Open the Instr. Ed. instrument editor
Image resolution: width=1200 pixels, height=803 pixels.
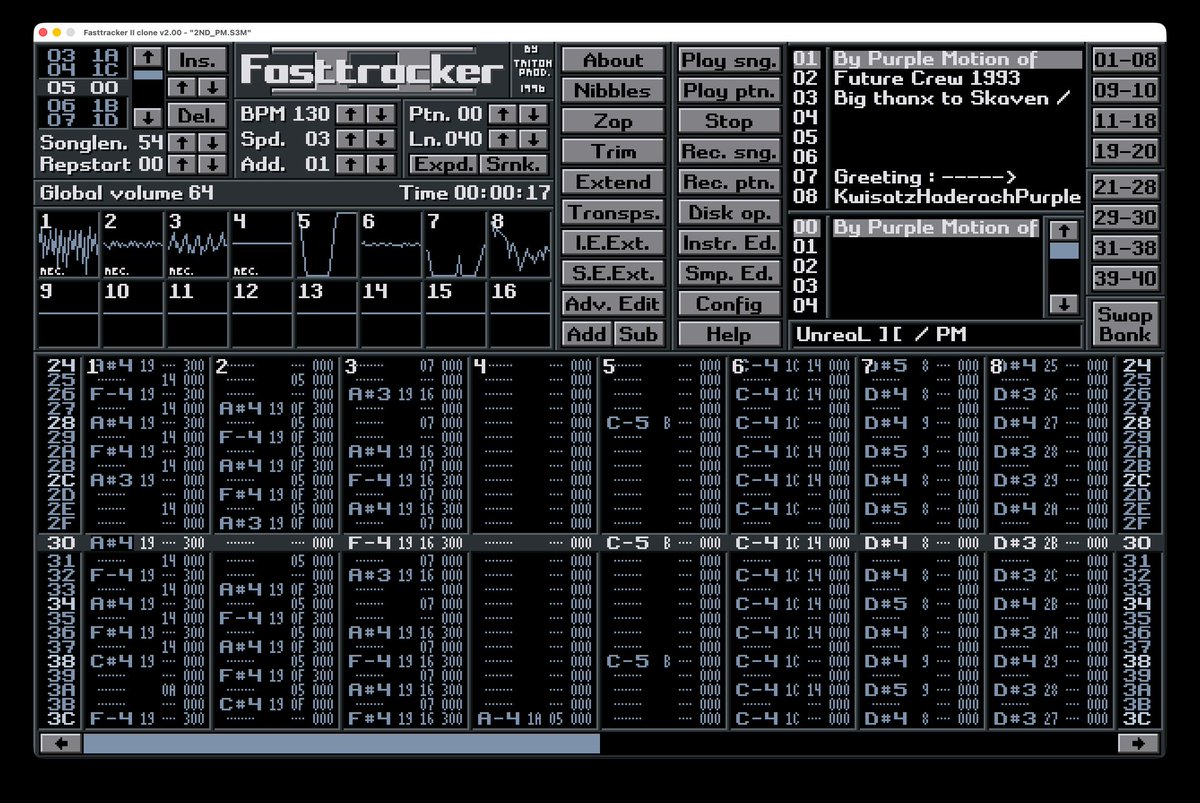(729, 243)
